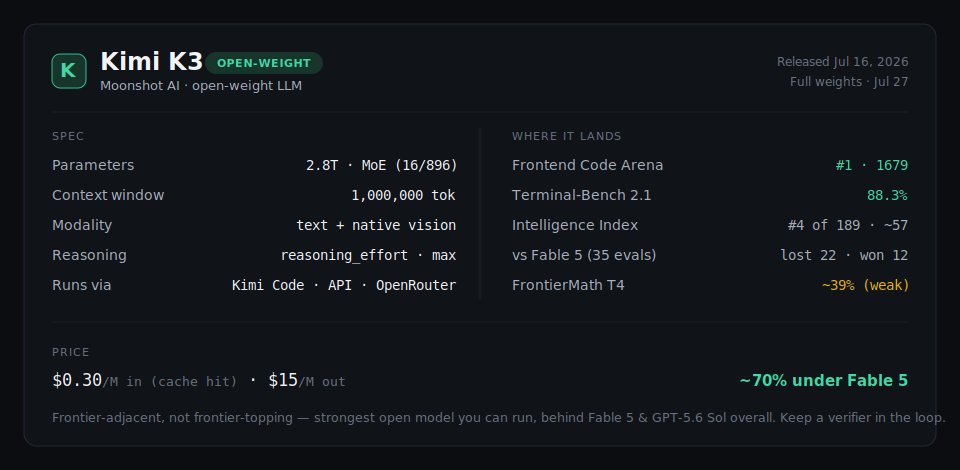Click the Parameters value 2.8T MoE

tap(381, 165)
